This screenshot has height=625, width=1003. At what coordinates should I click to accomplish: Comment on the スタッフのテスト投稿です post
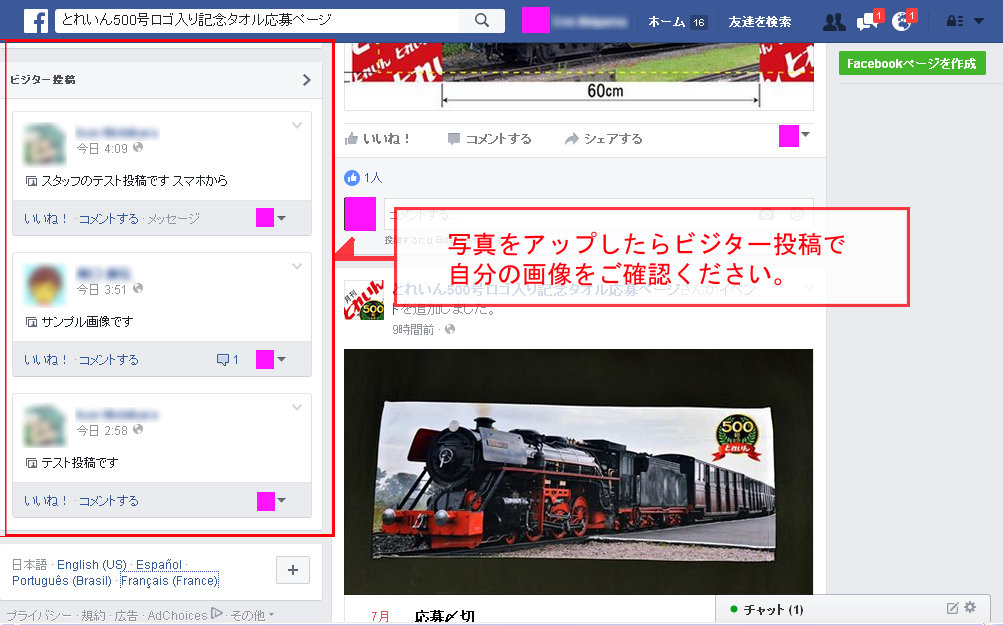point(108,219)
